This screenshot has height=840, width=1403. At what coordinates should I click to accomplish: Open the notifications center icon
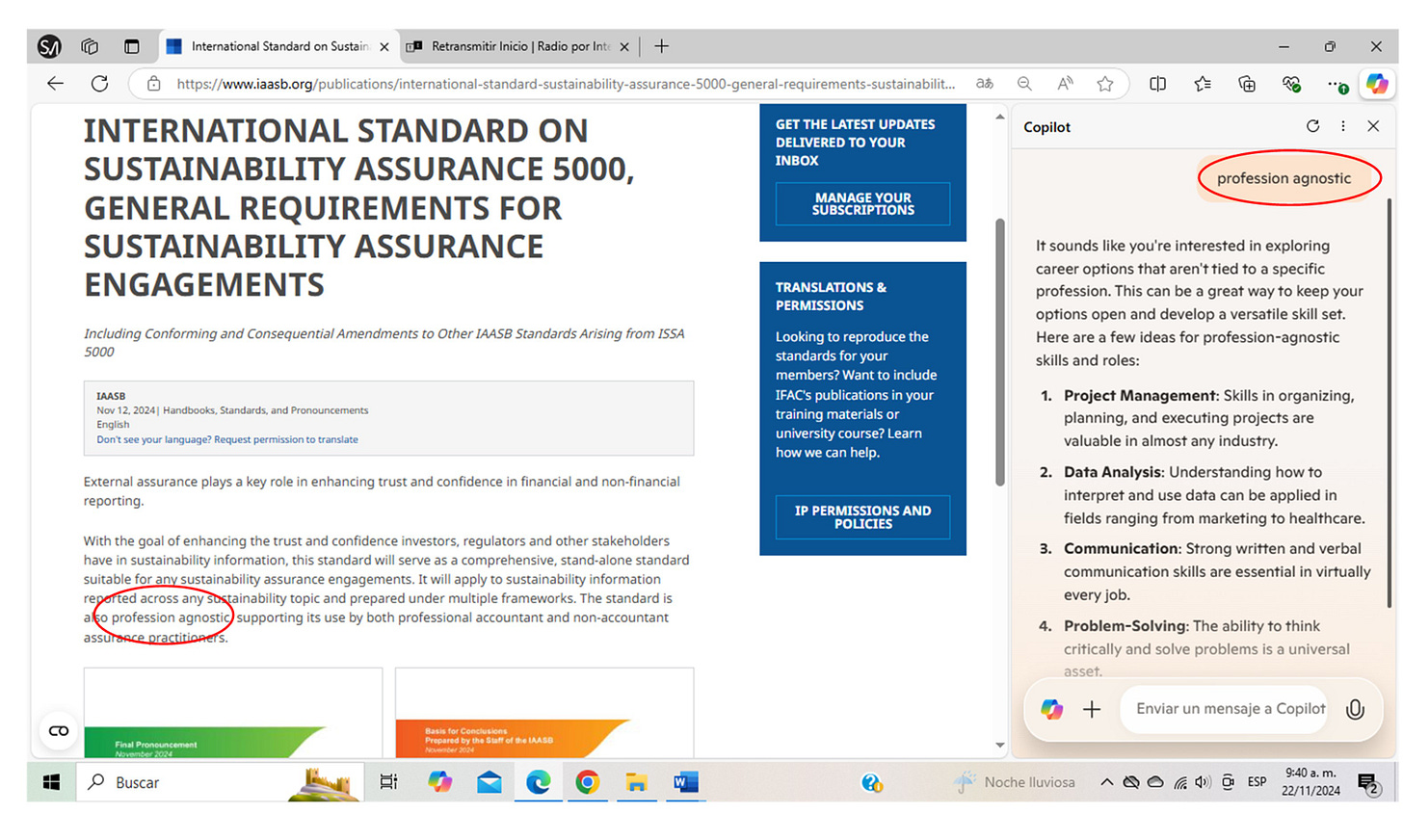1368,784
